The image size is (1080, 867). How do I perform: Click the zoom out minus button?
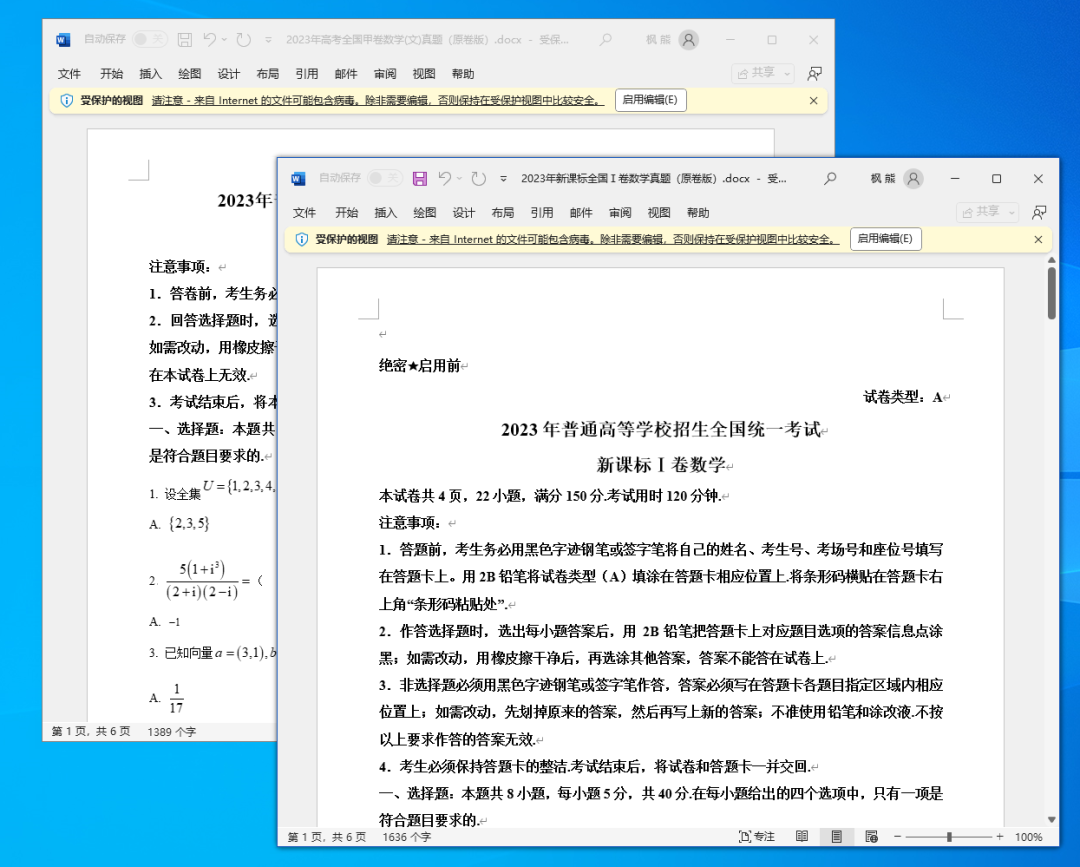(897, 837)
